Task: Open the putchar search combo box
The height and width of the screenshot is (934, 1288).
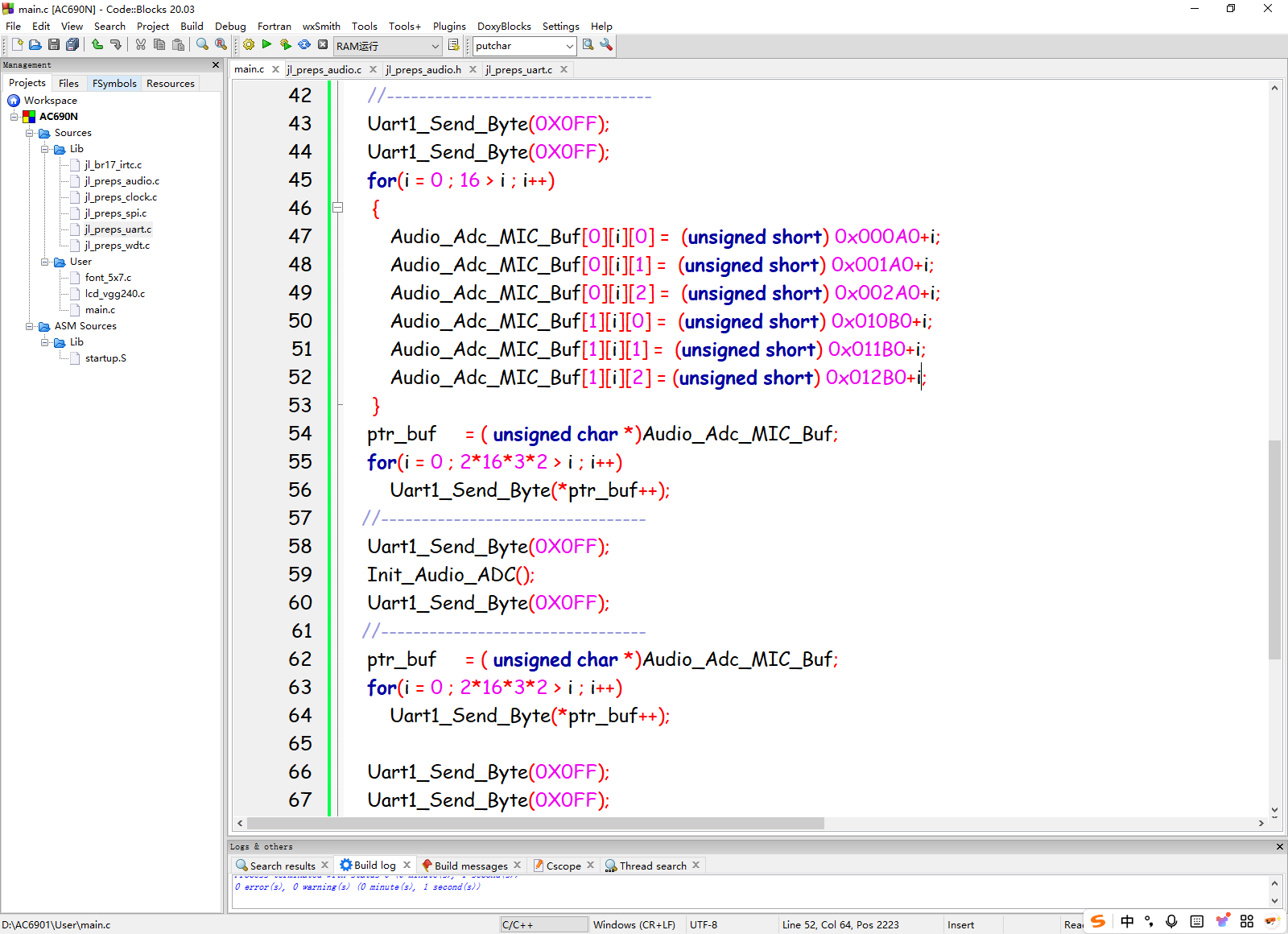Action: tap(525, 46)
